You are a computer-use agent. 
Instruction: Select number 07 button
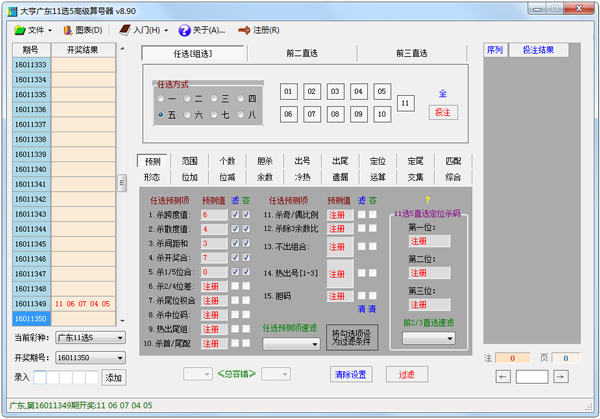[311, 114]
